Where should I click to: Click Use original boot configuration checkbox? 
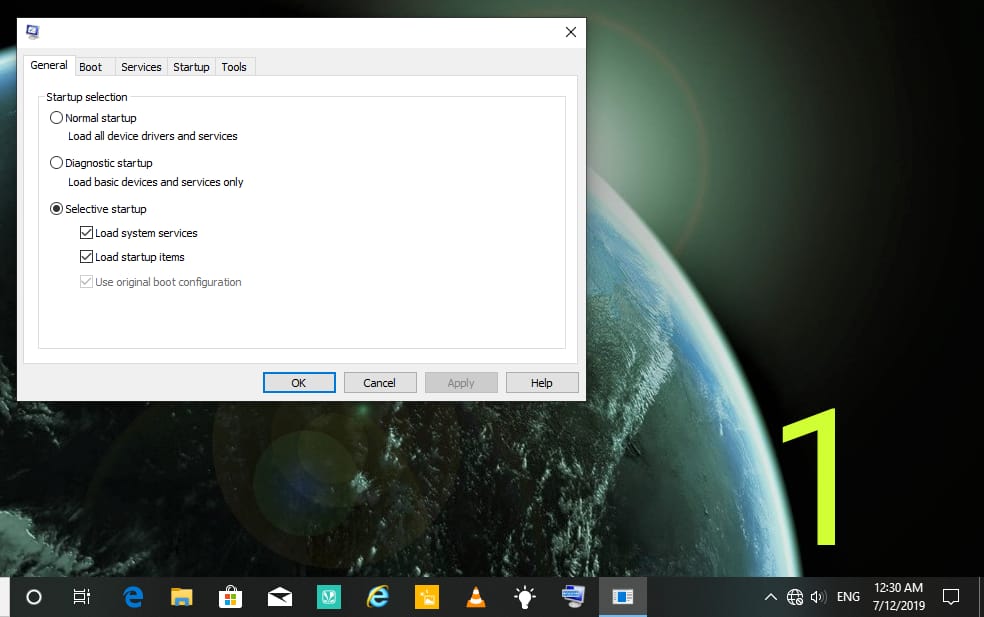point(86,282)
